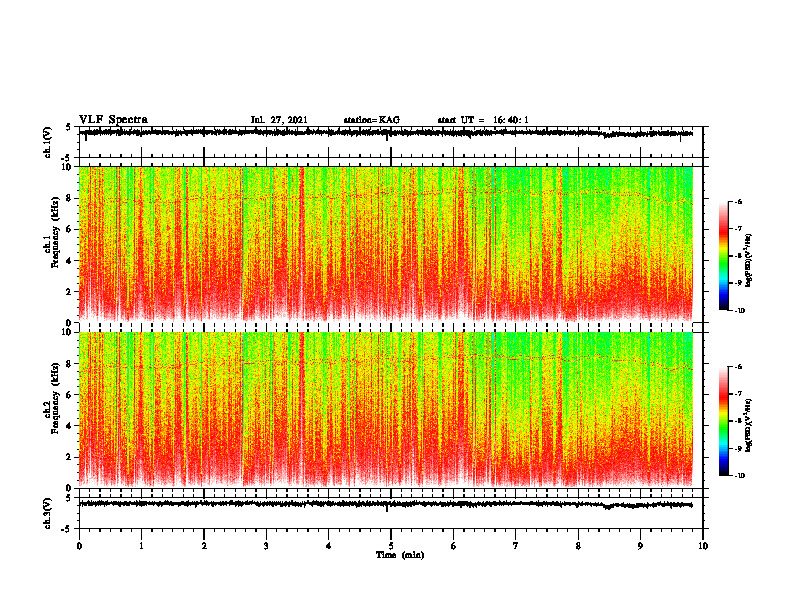Click the ch.2 "Frequency (kHz)" axis label
The width and height of the screenshot is (792, 612).
click(55, 398)
